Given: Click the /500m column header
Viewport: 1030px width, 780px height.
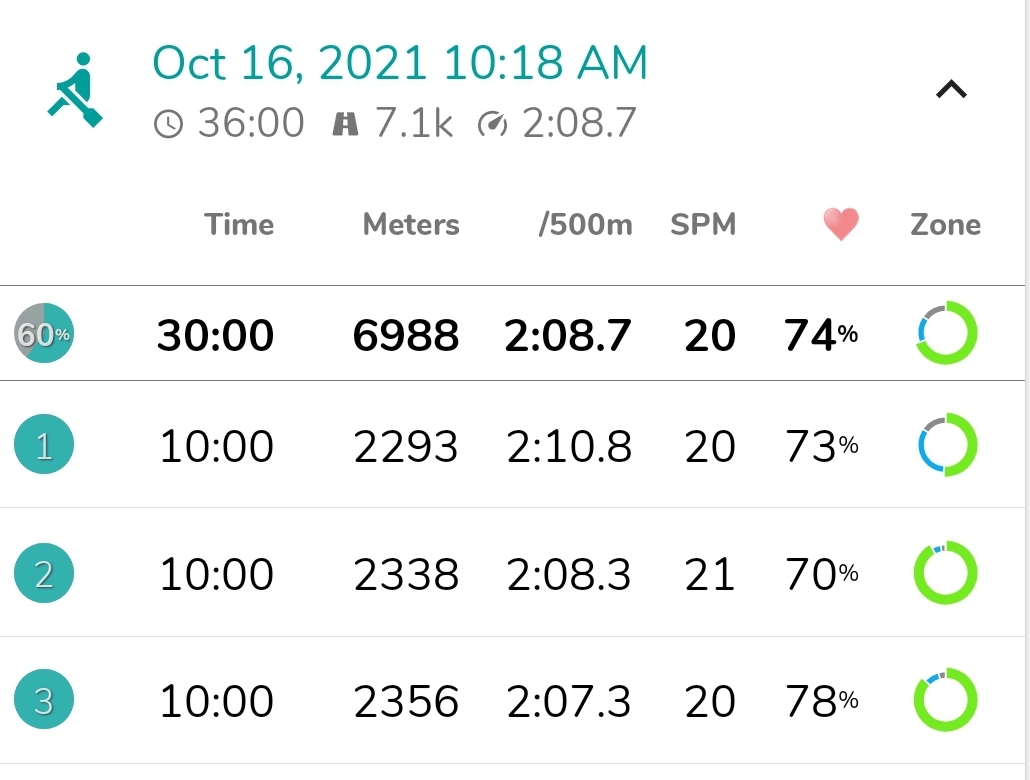Looking at the screenshot, I should [x=585, y=225].
